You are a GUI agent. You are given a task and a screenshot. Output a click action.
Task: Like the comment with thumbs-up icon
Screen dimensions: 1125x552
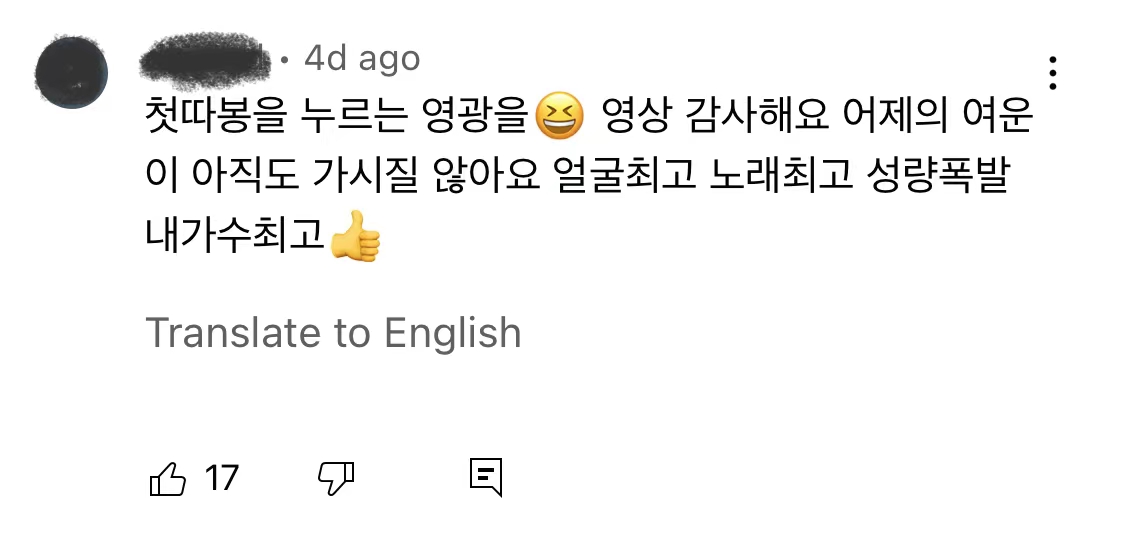(x=167, y=479)
